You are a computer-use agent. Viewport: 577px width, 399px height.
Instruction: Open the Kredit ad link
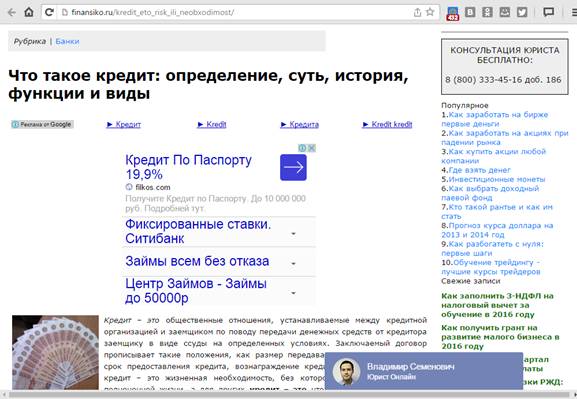[x=212, y=124]
